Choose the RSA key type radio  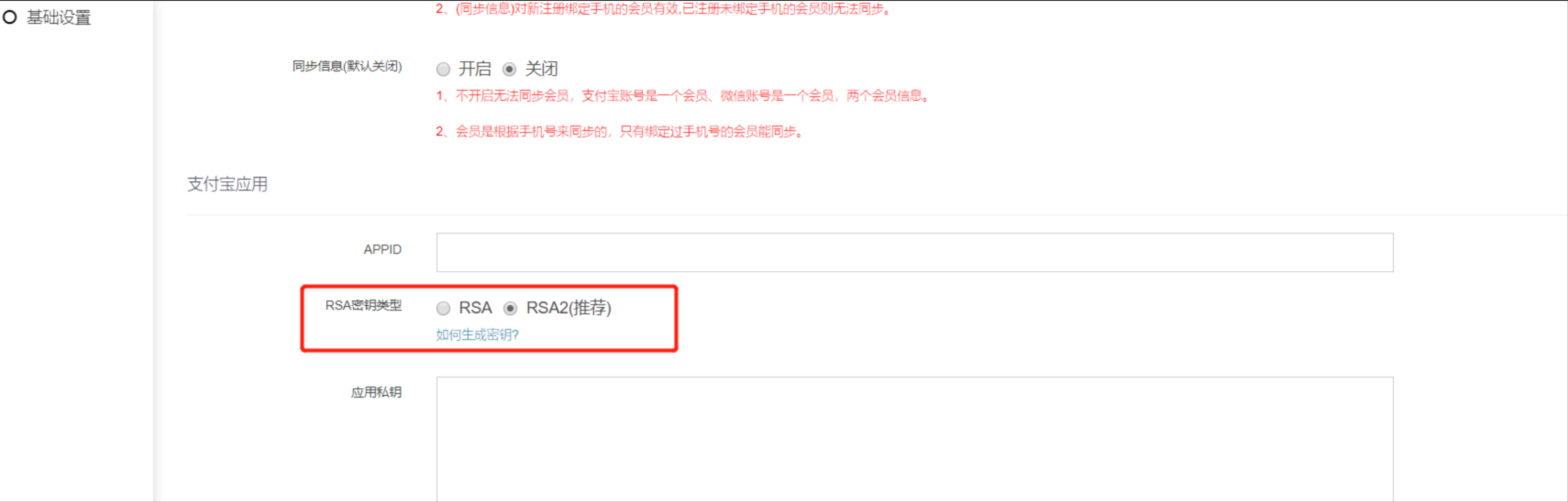coord(443,308)
